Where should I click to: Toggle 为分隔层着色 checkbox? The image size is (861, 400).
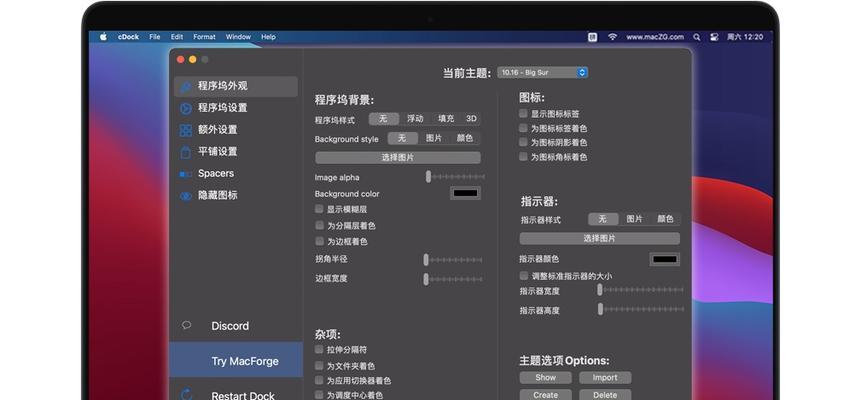pyautogui.click(x=319, y=225)
